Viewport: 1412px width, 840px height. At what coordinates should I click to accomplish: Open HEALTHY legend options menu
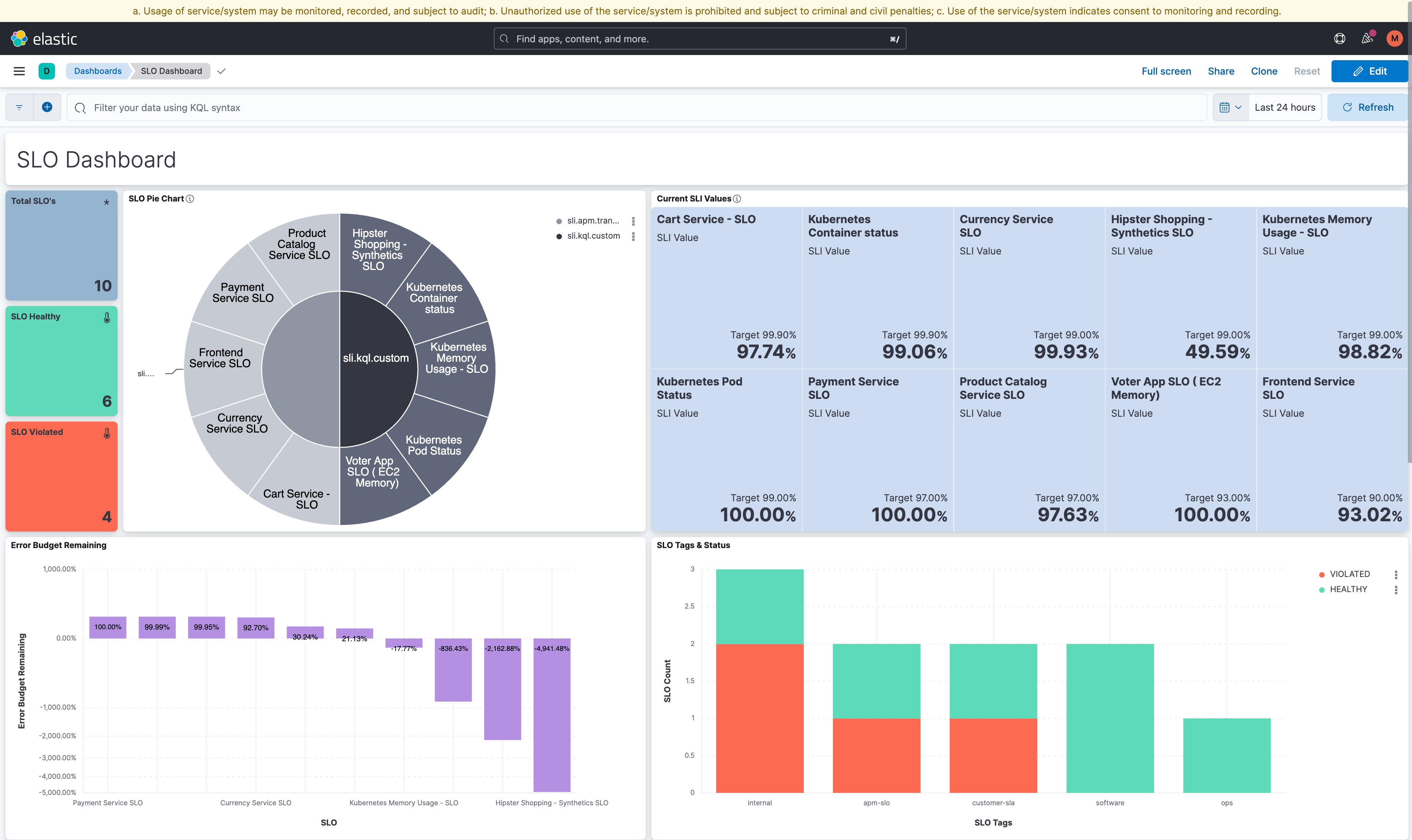(1396, 590)
